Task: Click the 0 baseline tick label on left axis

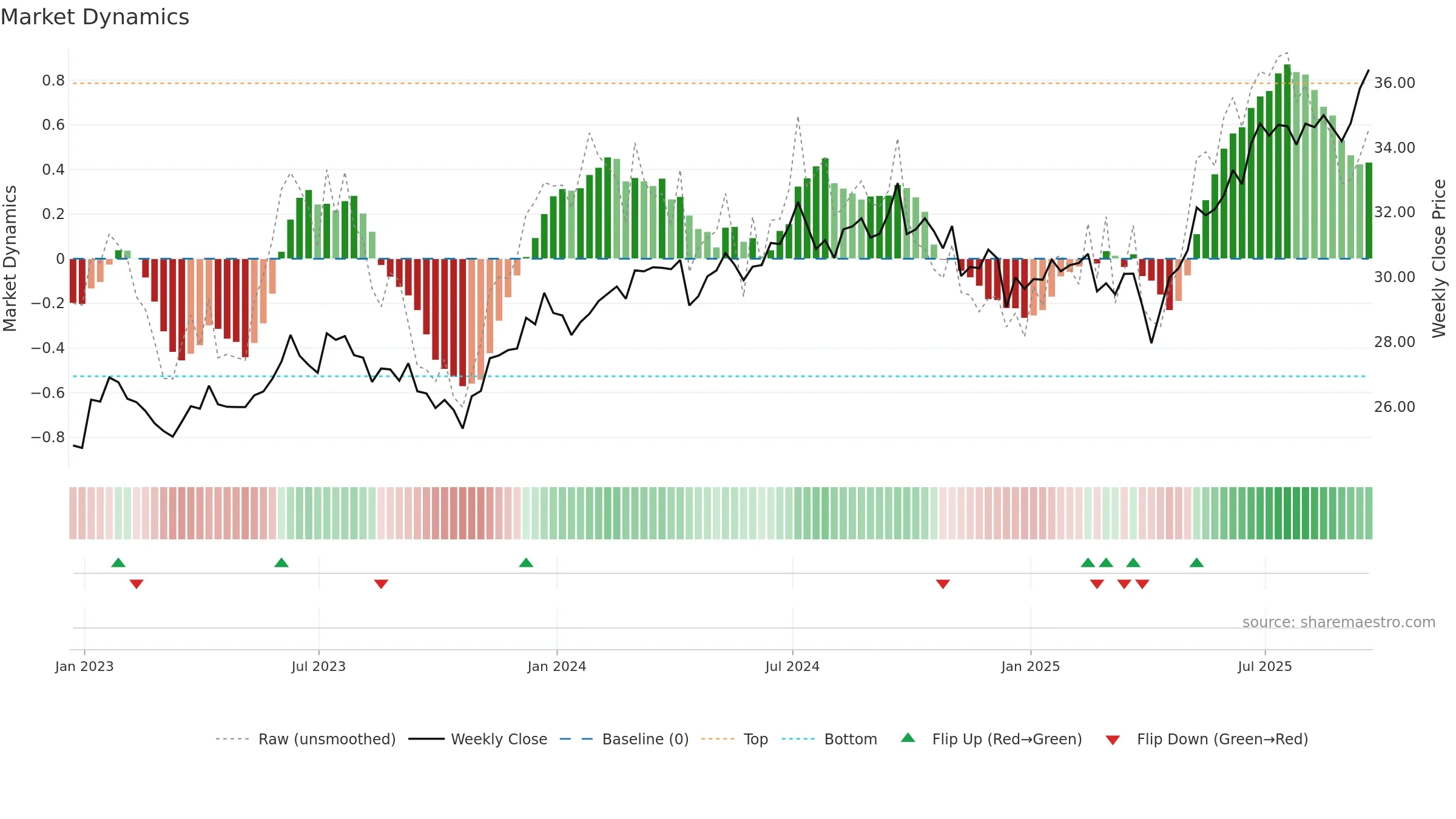Action: pyautogui.click(x=60, y=259)
